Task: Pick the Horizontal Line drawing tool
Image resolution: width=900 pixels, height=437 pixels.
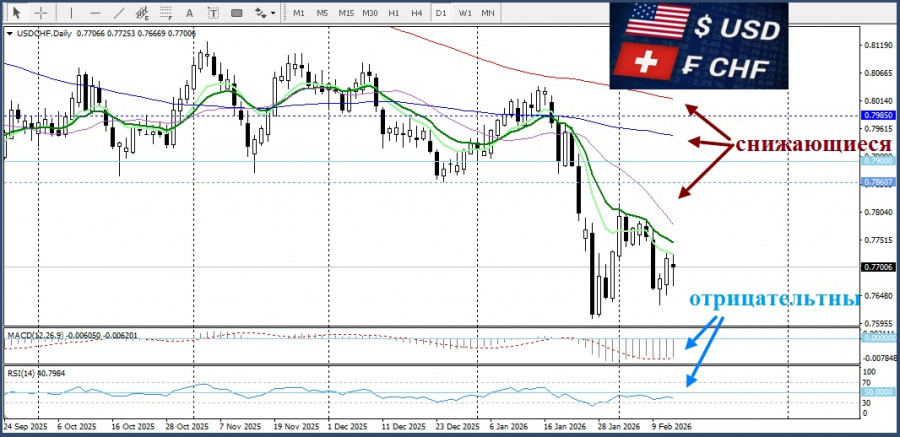Action: (x=95, y=12)
